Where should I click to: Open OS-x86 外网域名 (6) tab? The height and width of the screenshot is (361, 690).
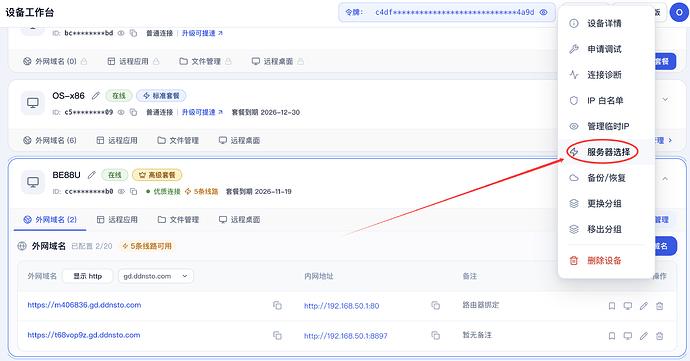click(x=50, y=140)
